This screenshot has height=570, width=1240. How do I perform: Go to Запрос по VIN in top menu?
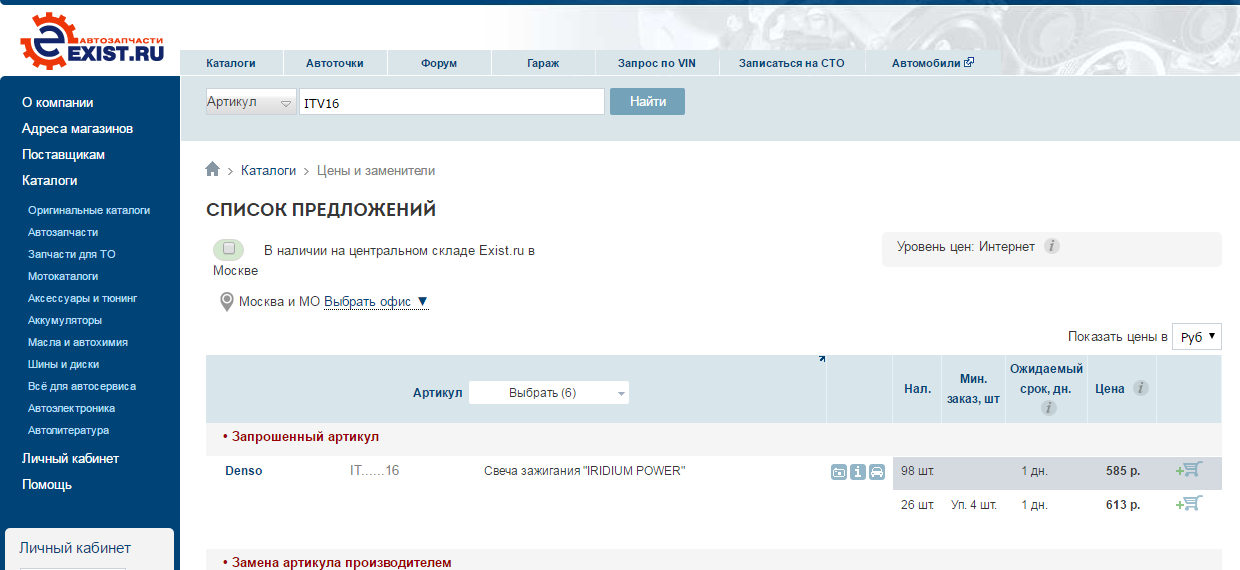click(656, 63)
